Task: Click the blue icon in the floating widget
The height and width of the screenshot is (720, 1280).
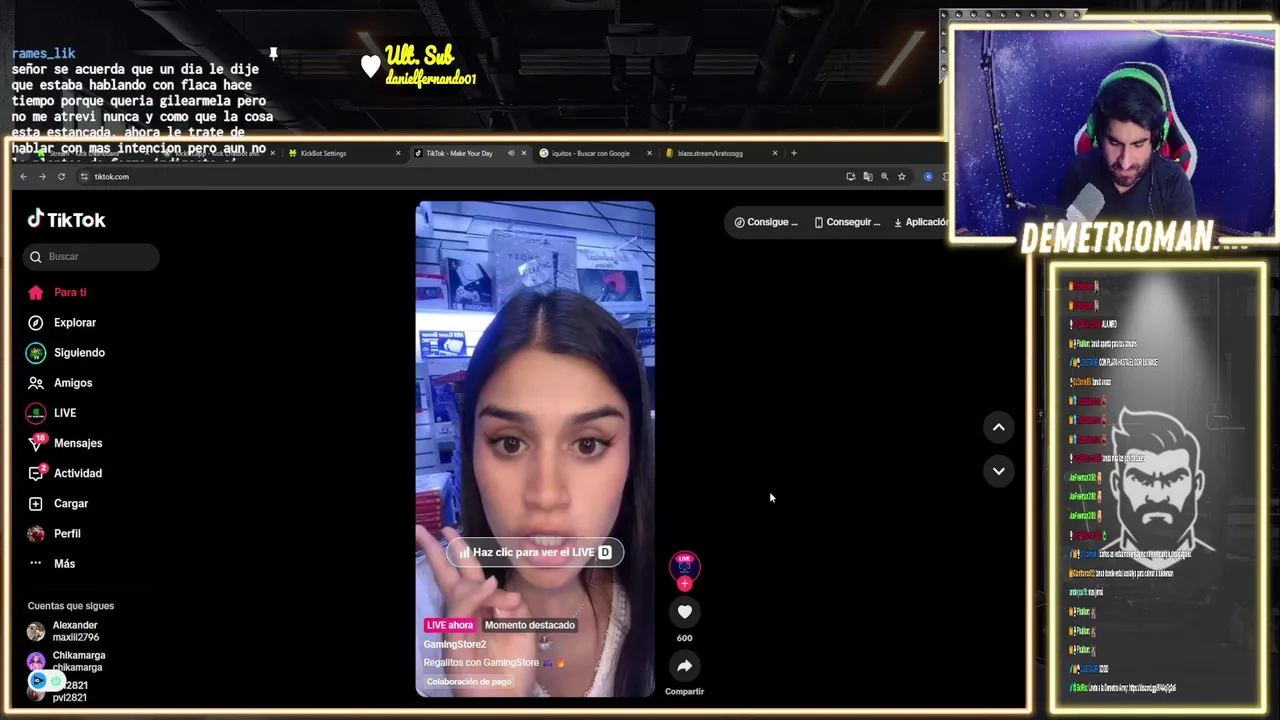Action: pos(38,681)
